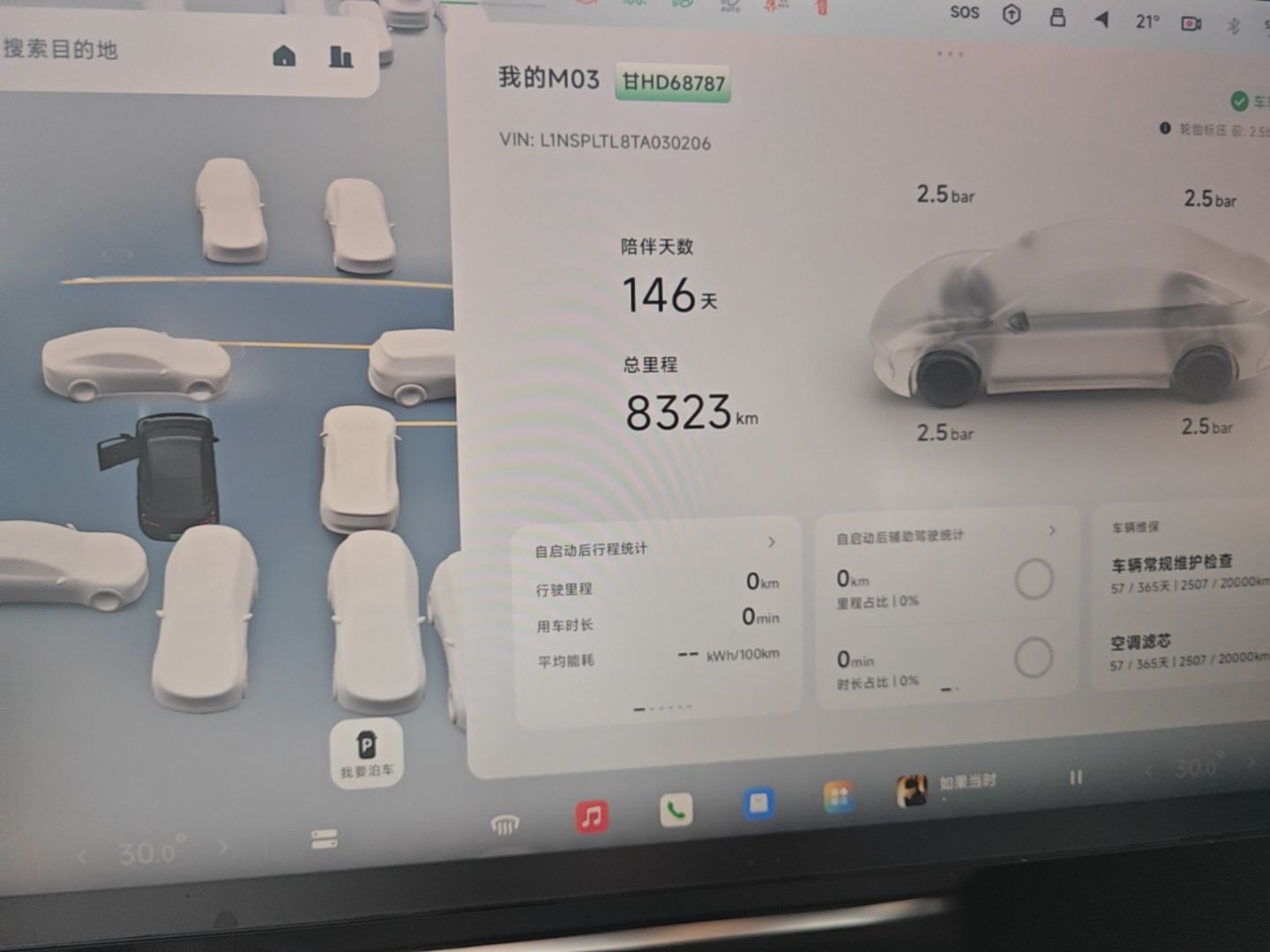Decrease right-side temperature with left arrow
The image size is (1270, 952).
point(1148,772)
